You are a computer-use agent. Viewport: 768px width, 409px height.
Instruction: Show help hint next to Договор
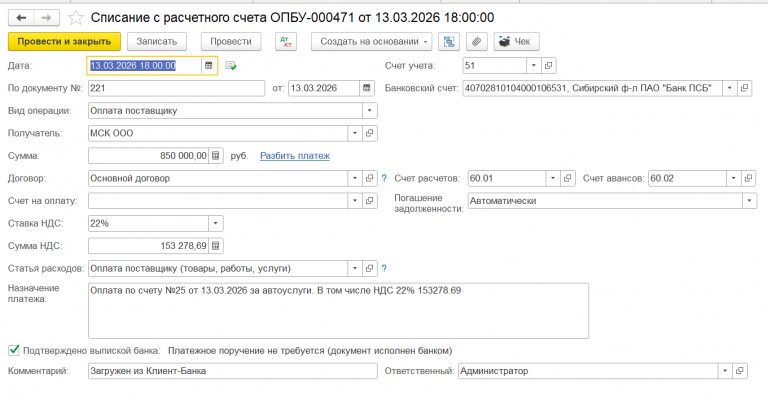pos(384,178)
